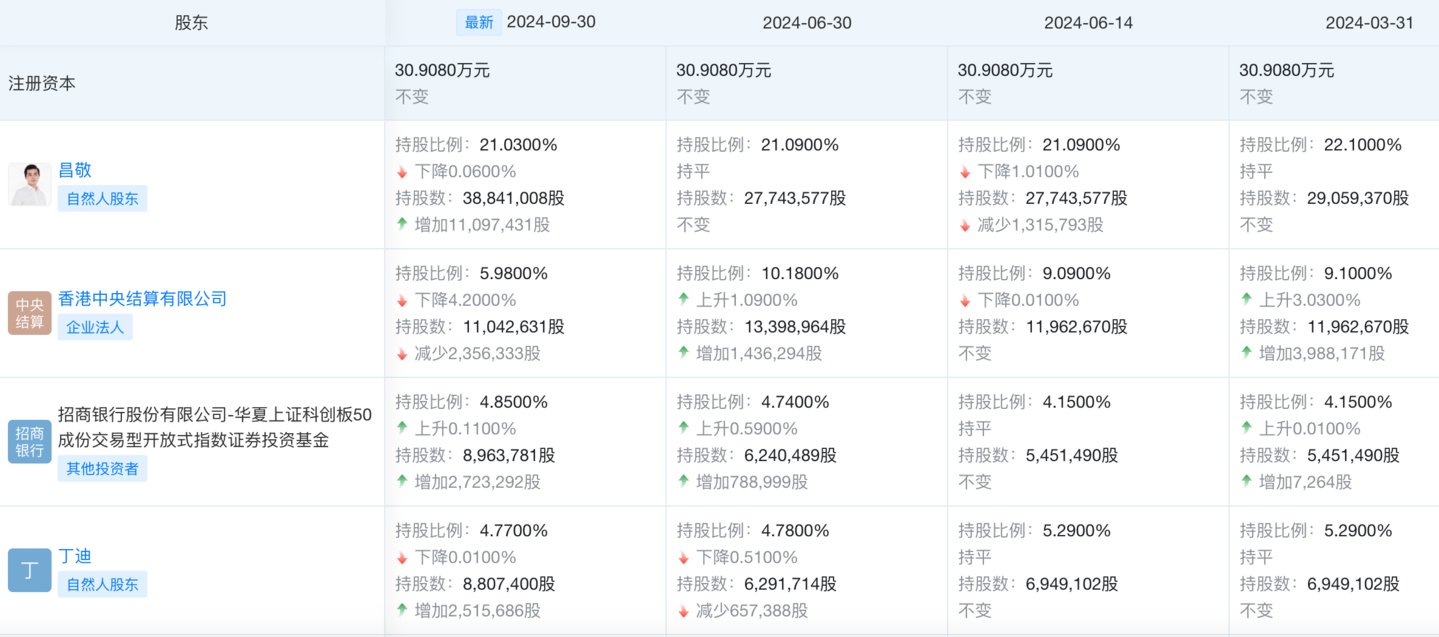Open shareholder 昌敬's name link
This screenshot has height=637, width=1439.
[75, 170]
